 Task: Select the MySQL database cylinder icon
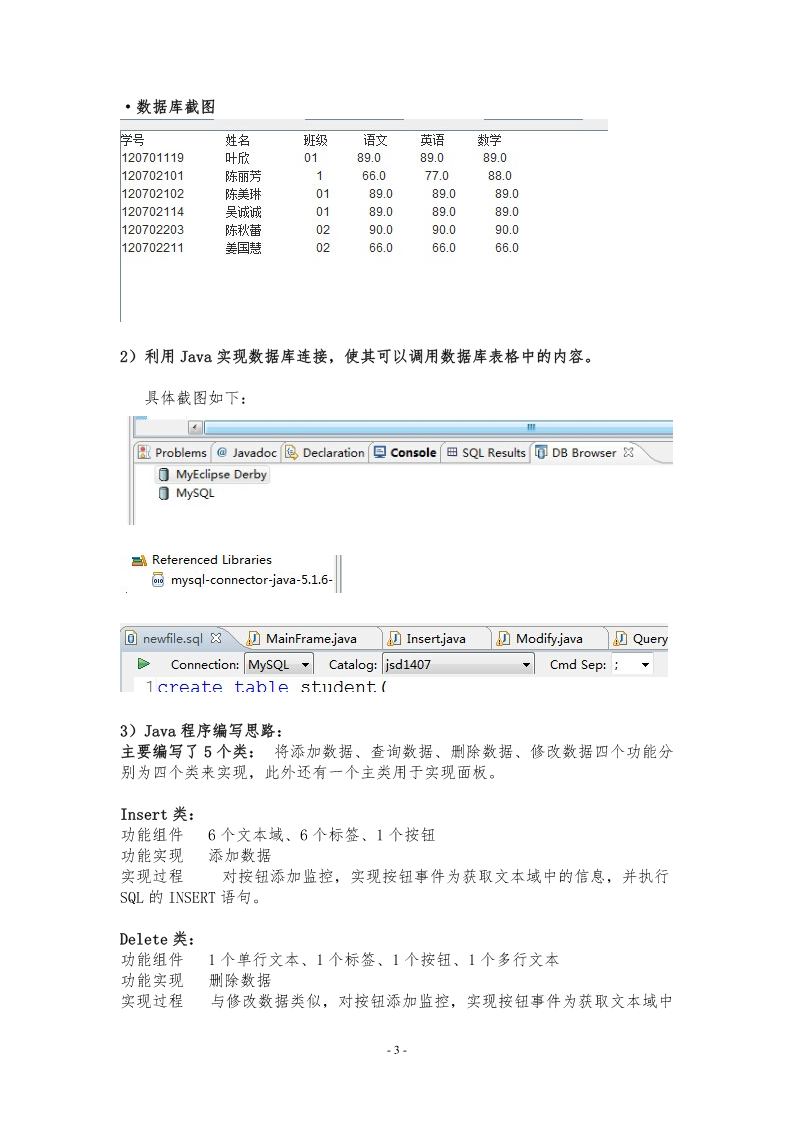164,493
